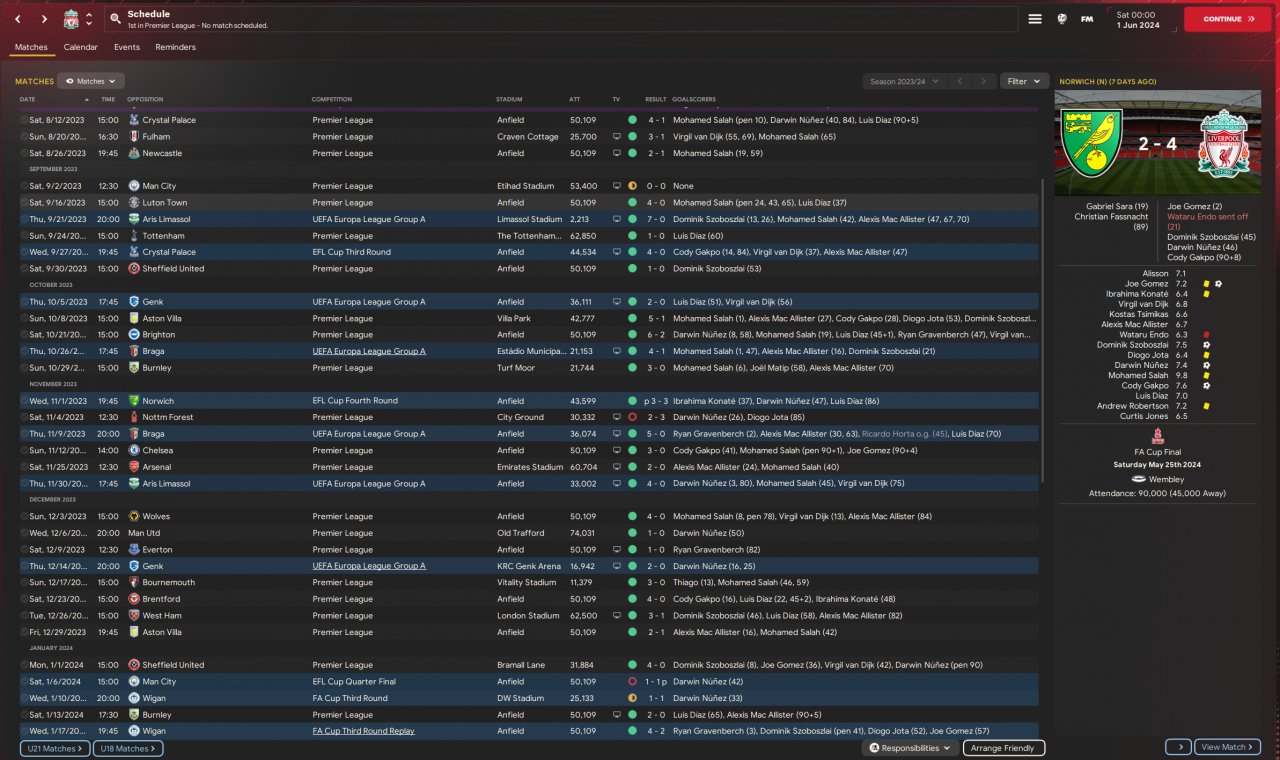Toggle the circle beside Sat, 11/4/2023 Nottm Forest

click(24, 417)
